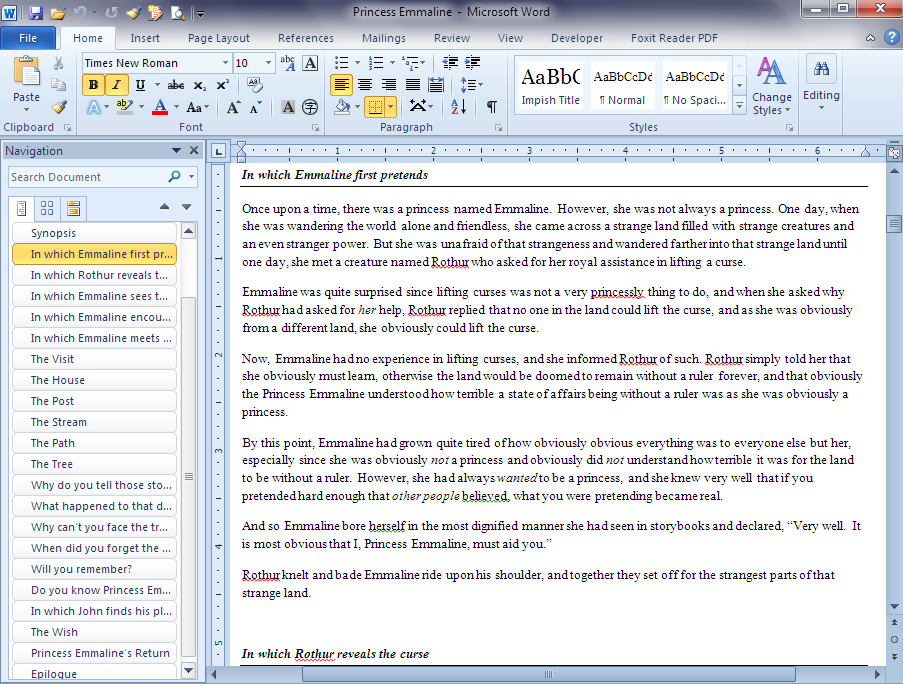This screenshot has width=903, height=684.
Task: Toggle Bold formatting
Action: tap(93, 85)
